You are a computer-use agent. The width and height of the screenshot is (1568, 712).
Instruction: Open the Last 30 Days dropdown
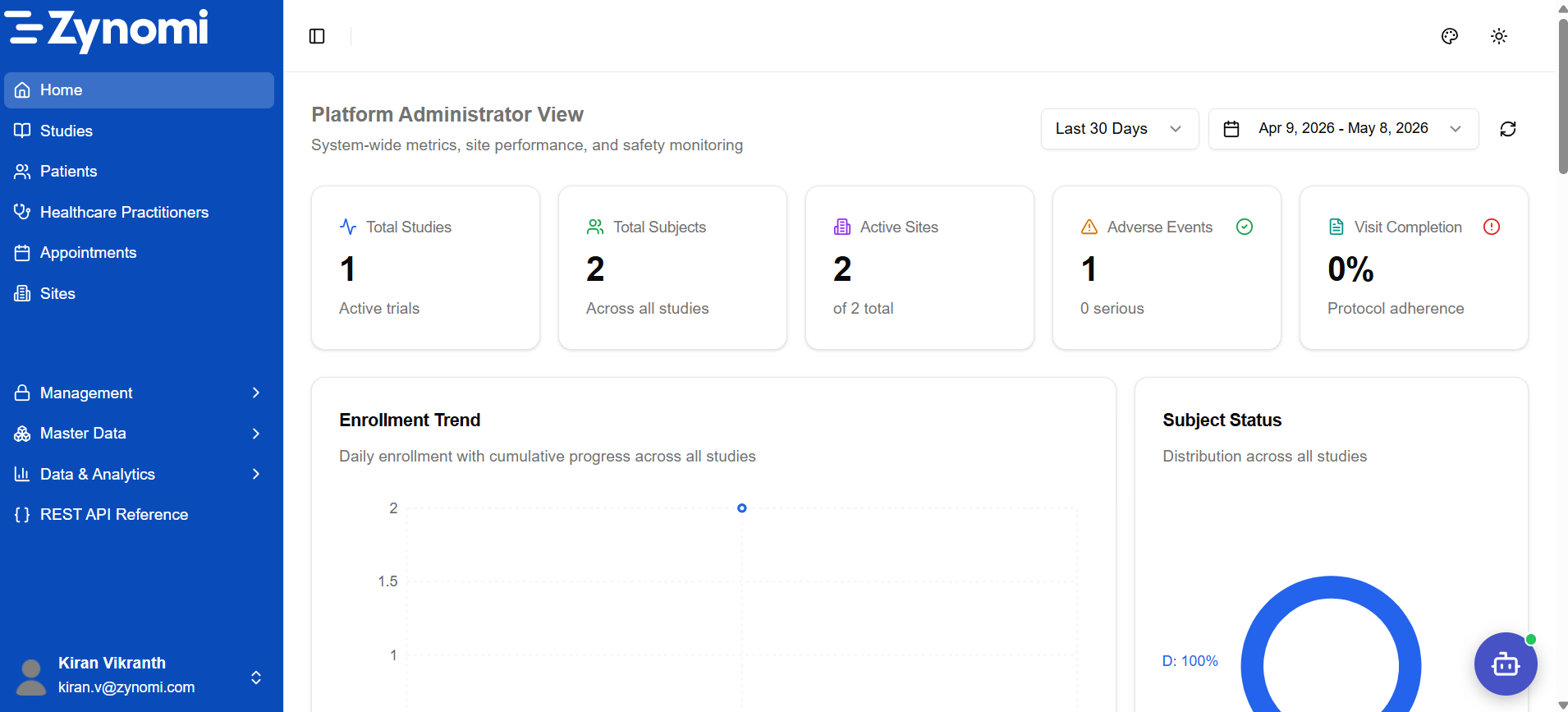(1120, 129)
